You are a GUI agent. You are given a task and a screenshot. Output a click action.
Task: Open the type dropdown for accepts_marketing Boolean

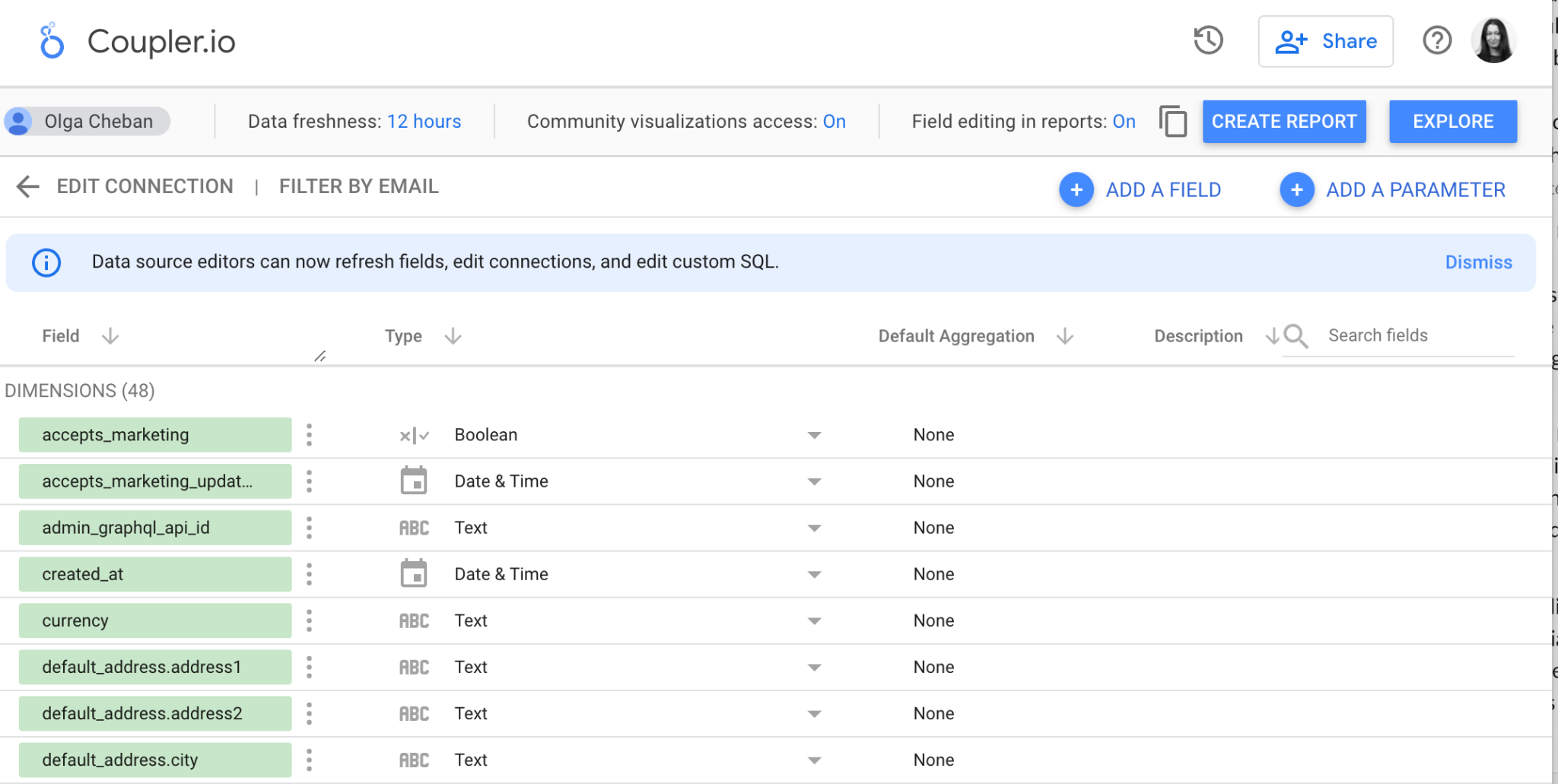pyautogui.click(x=813, y=434)
